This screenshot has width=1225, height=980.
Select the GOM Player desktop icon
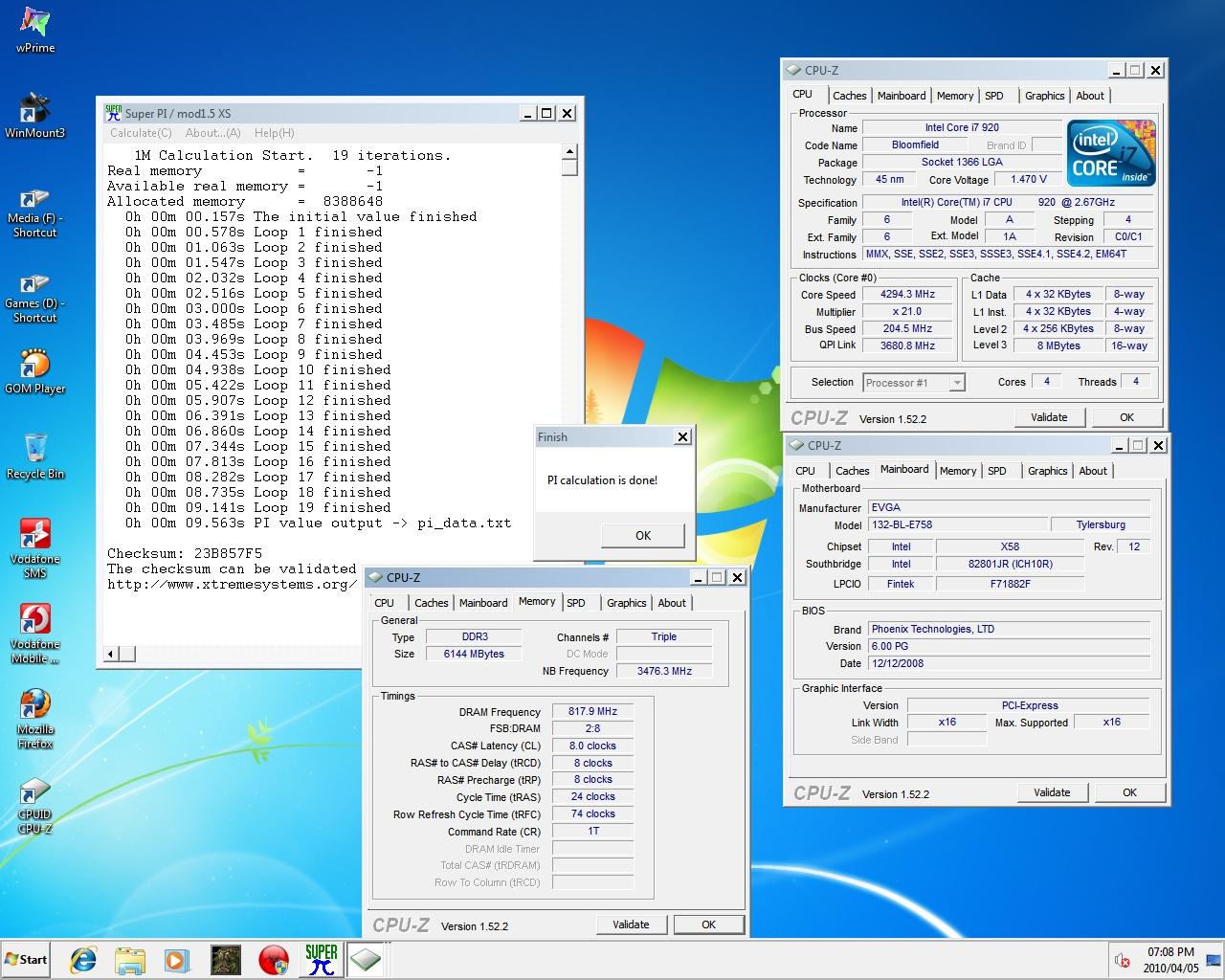[35, 371]
